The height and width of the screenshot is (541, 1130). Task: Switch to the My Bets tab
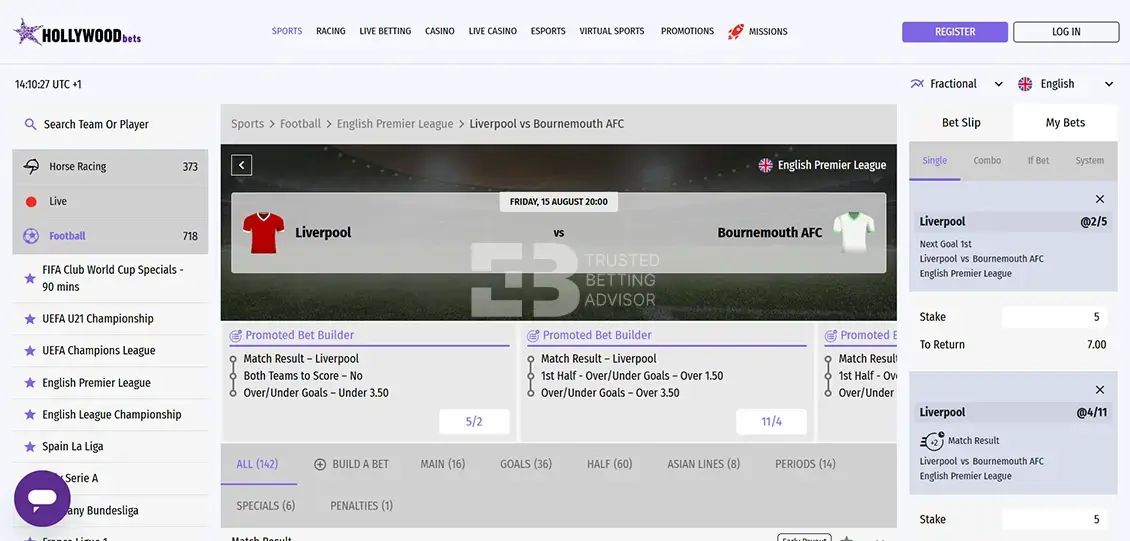coord(1065,122)
